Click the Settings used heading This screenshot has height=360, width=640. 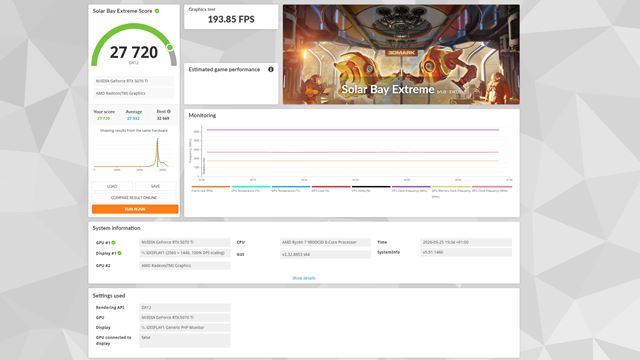(109, 296)
